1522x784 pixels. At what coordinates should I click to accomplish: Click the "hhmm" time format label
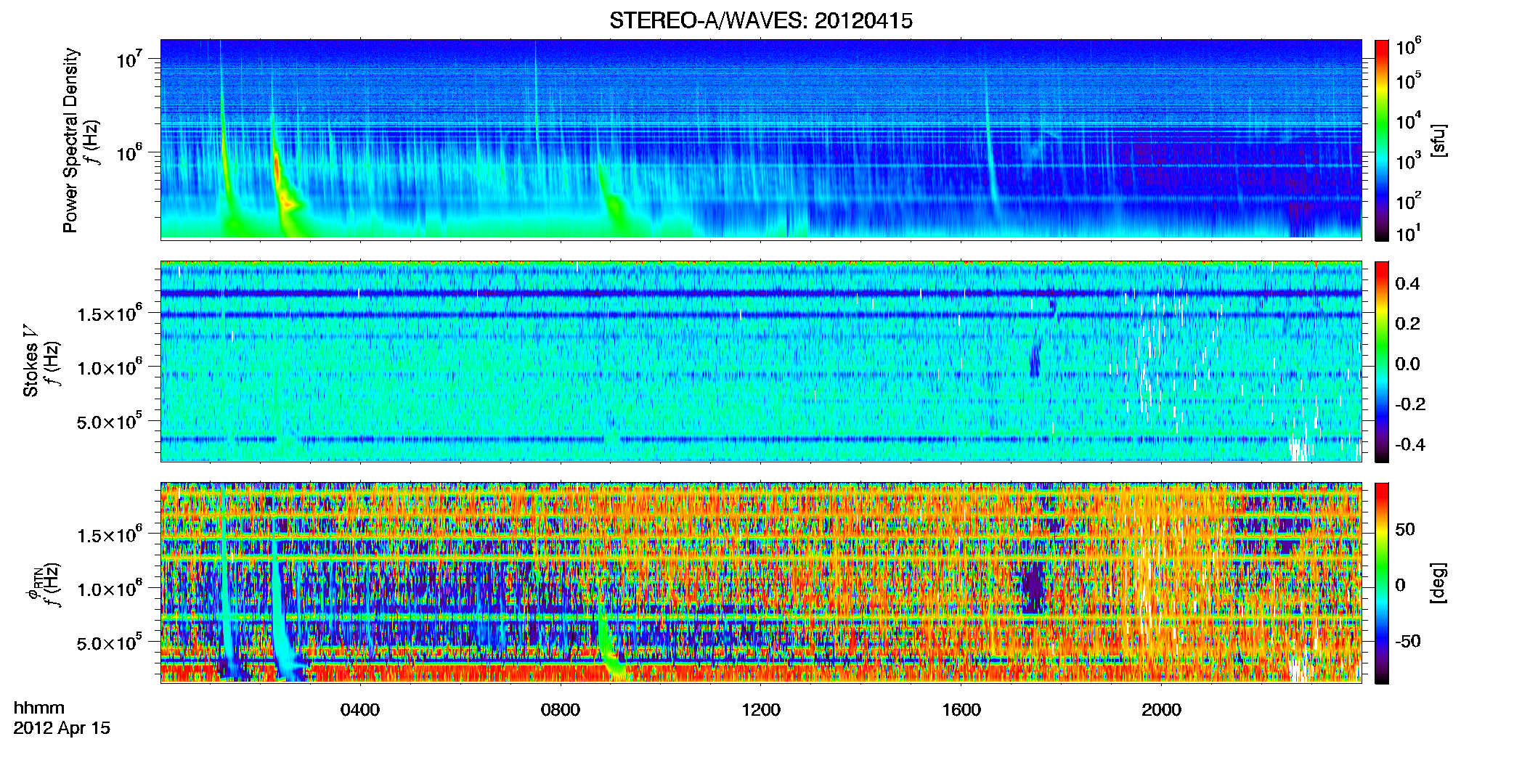point(39,708)
